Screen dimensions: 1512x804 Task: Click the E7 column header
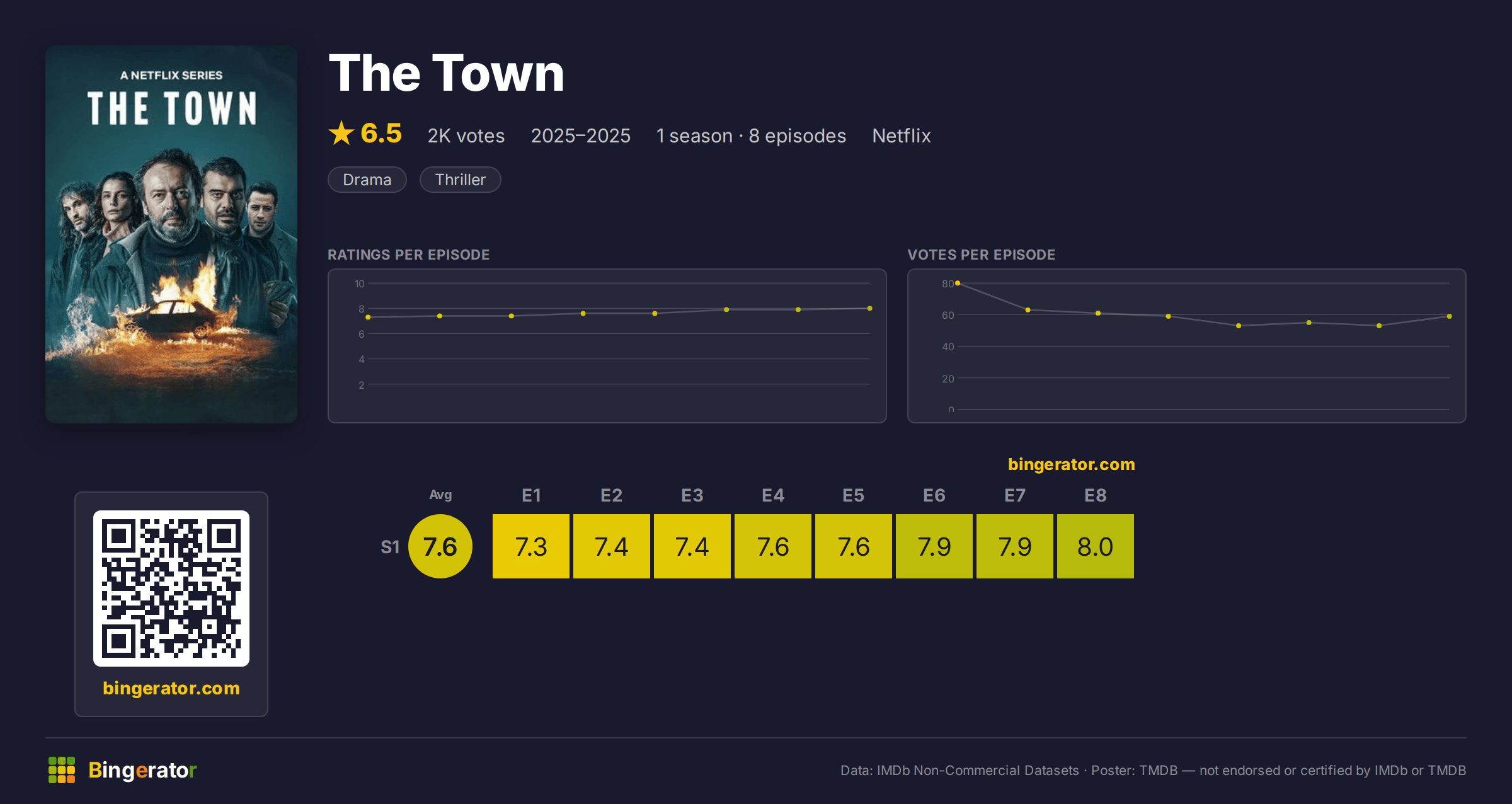(1015, 495)
